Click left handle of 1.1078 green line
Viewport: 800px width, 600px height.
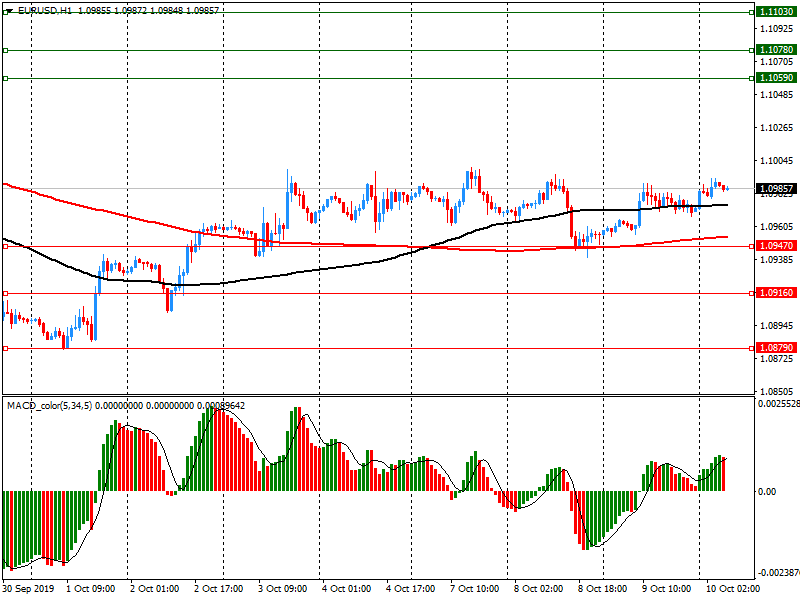(x=5, y=50)
